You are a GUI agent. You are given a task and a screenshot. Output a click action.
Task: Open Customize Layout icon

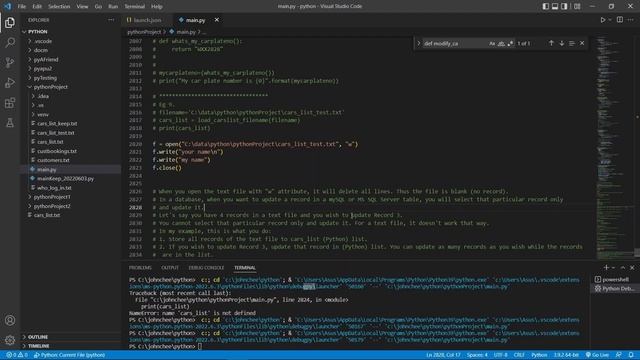point(577,6)
